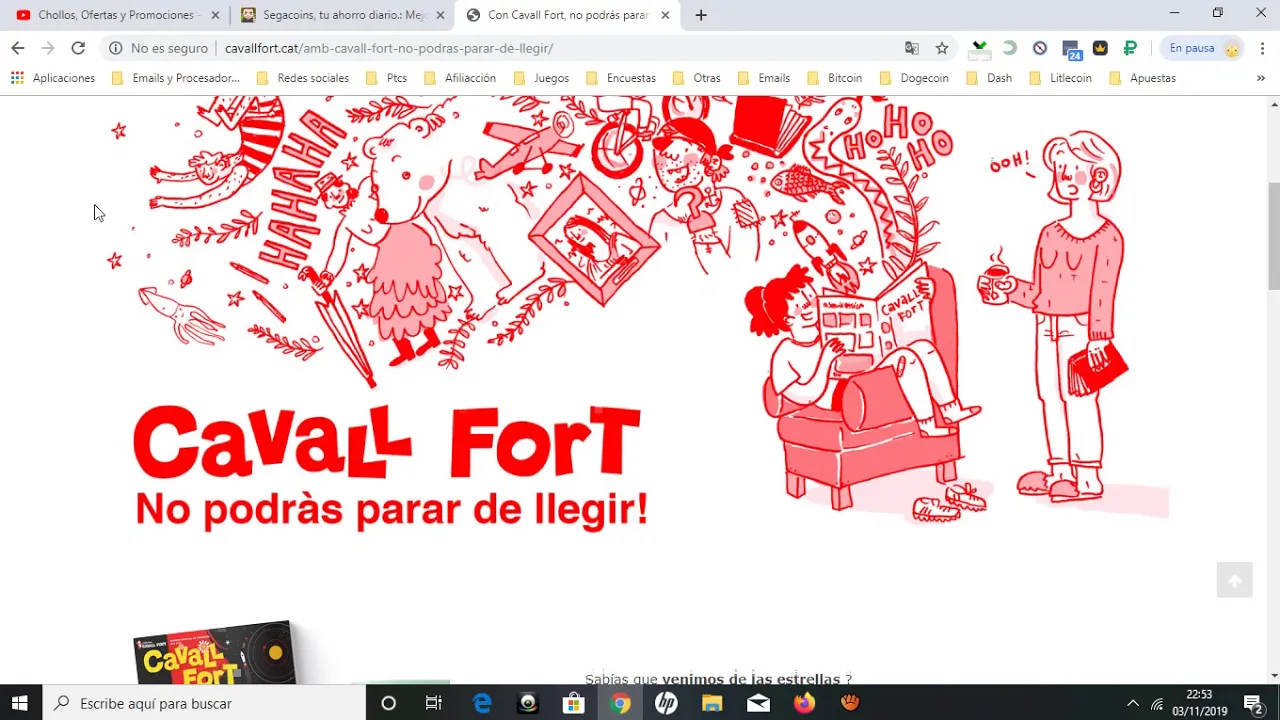Screen dimensions: 1280x720
Task: Open the Wi-Fi network tray icon
Action: [x=1157, y=703]
